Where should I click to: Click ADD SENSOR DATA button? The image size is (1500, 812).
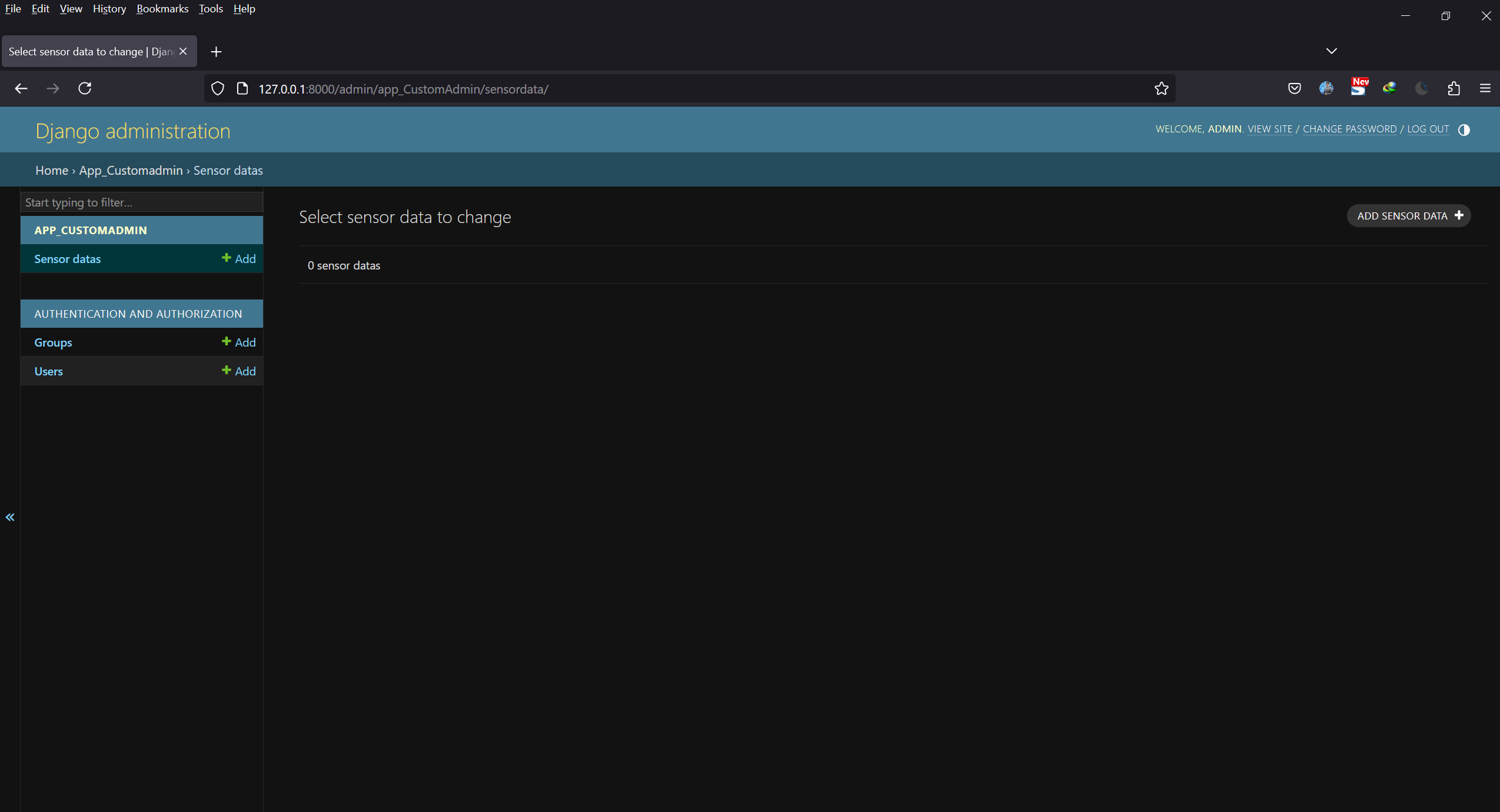[x=1409, y=216]
